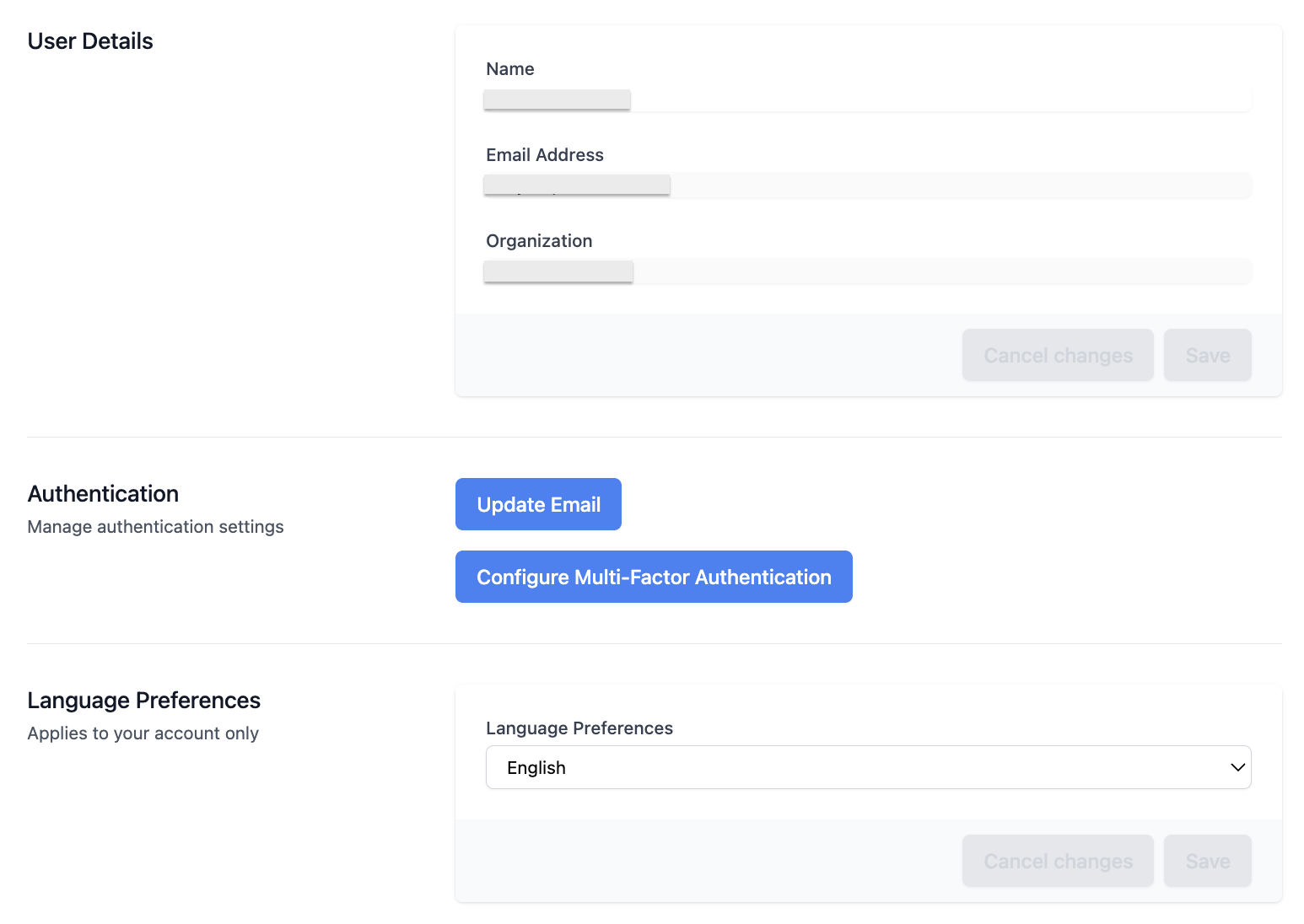Click the Language Preferences heading on the left

(143, 701)
